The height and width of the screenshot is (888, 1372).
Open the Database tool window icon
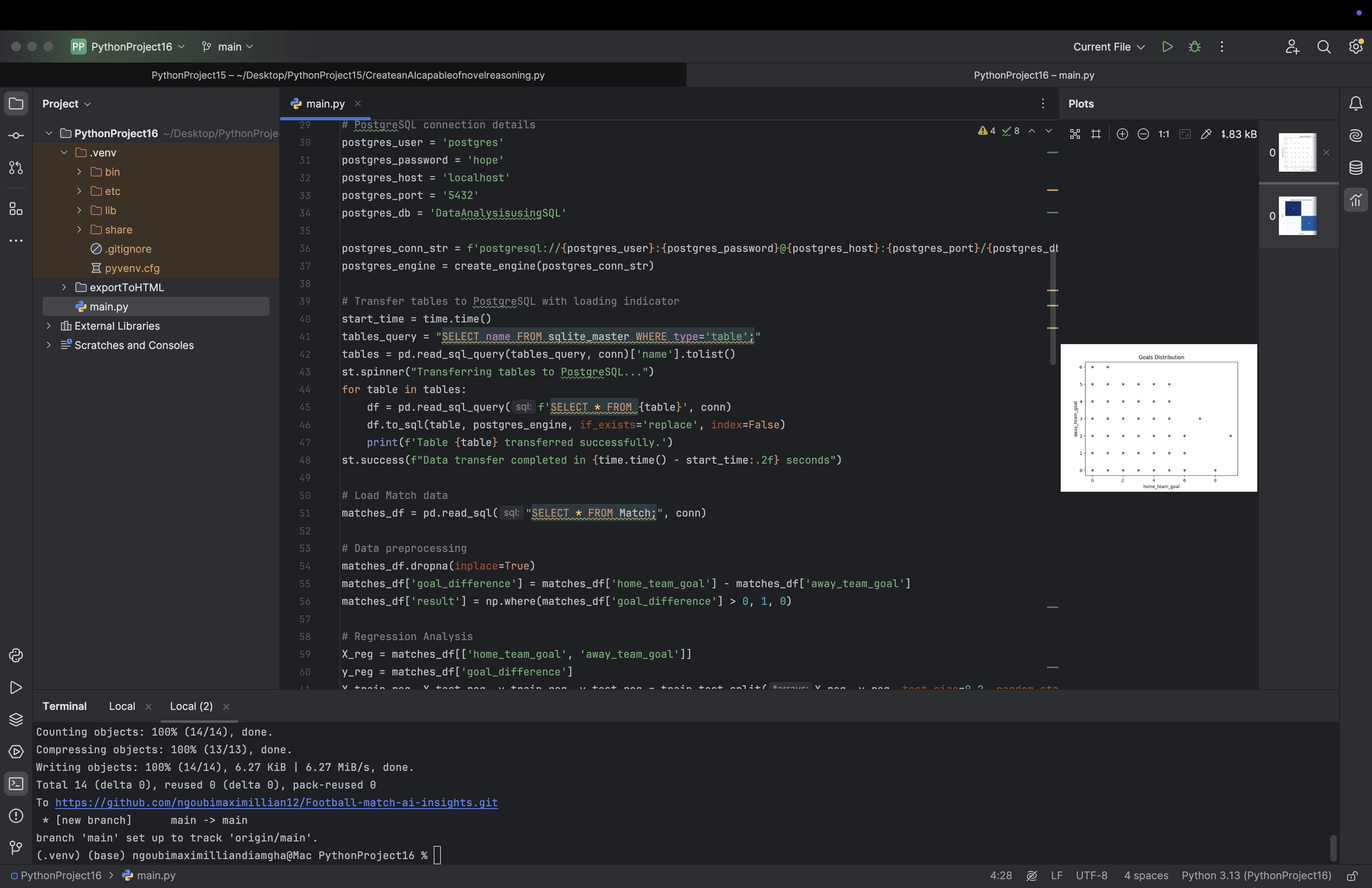[1355, 168]
